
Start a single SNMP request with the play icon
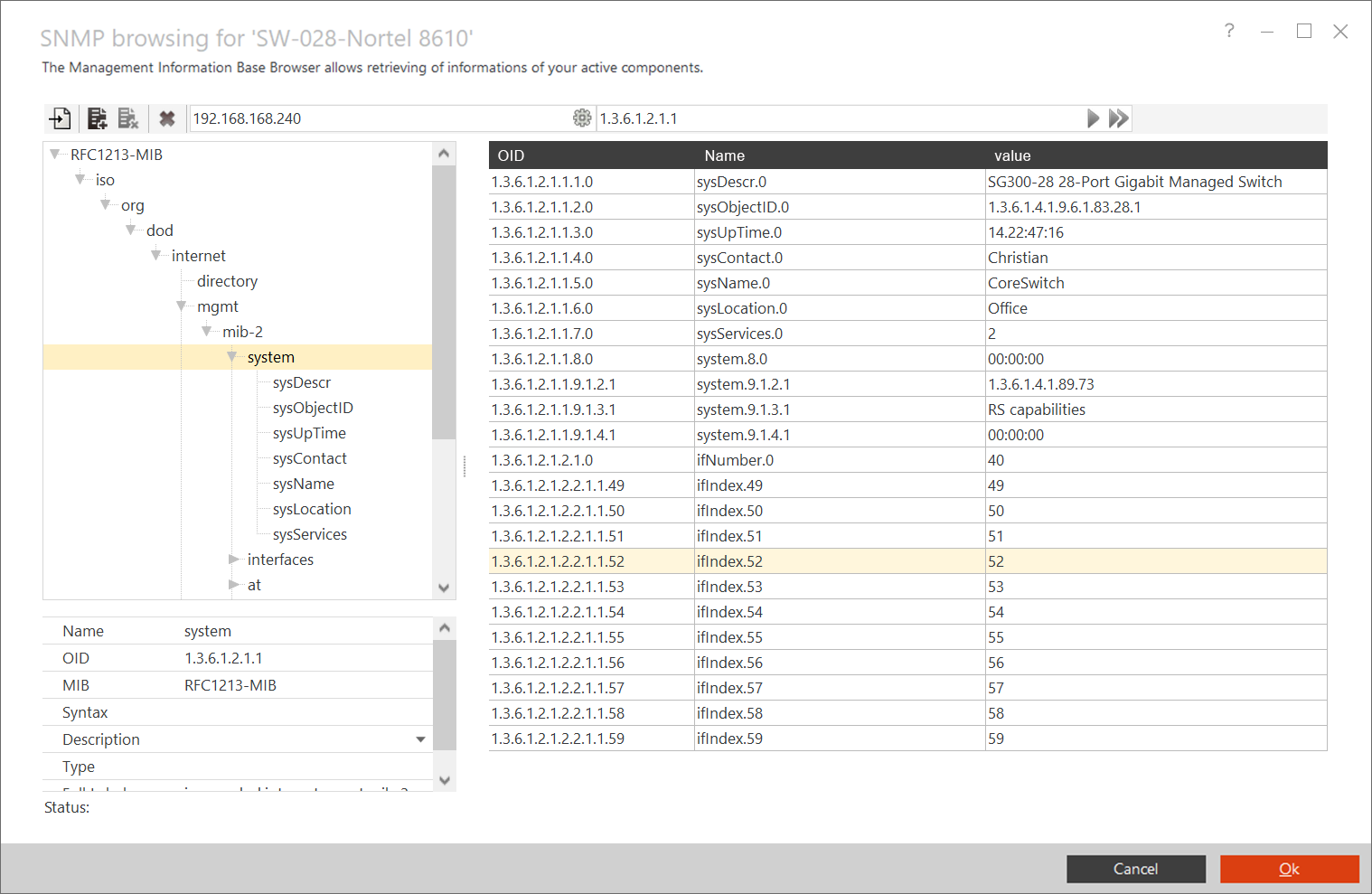click(x=1093, y=118)
